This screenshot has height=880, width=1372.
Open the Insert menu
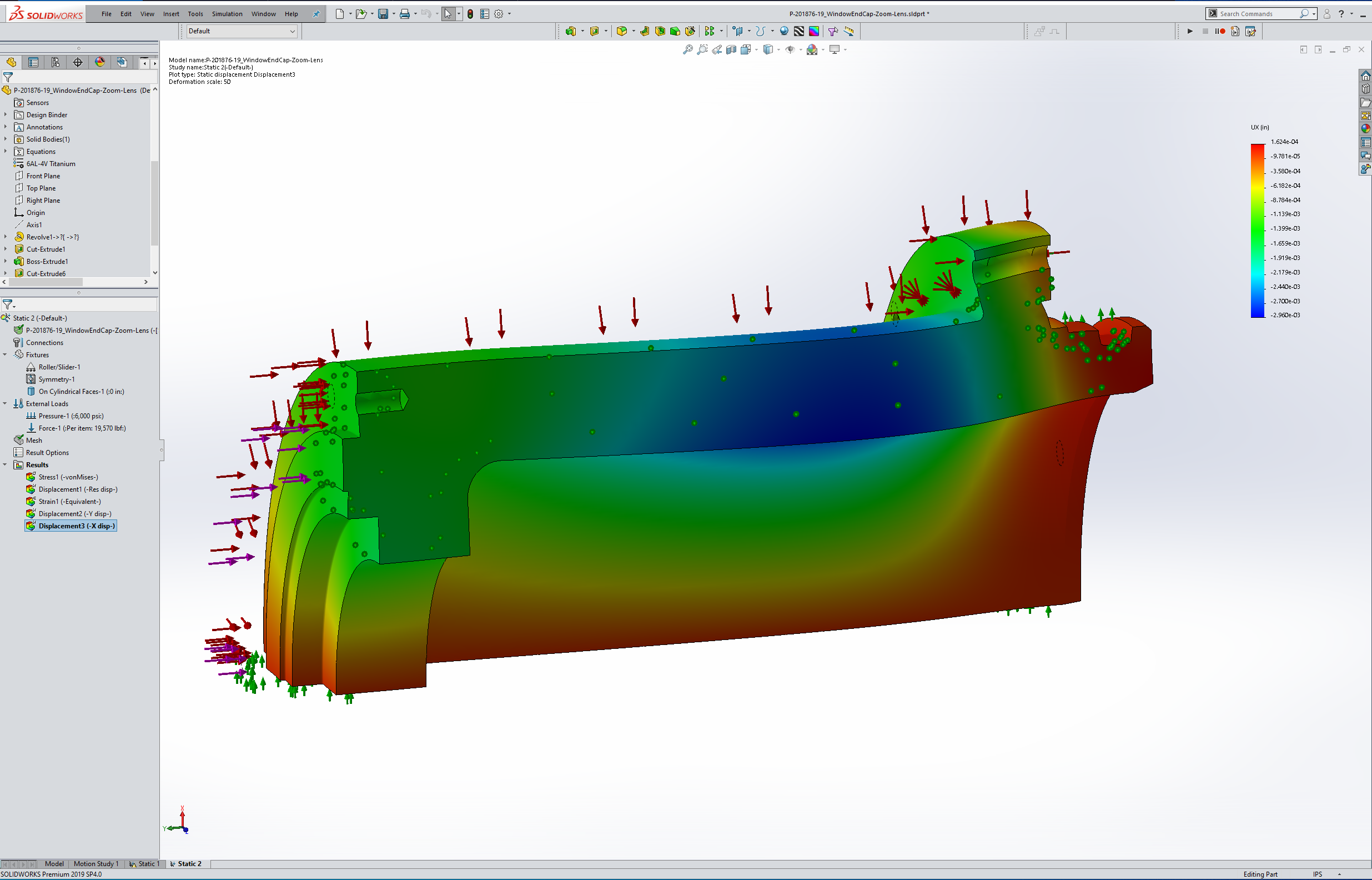pyautogui.click(x=171, y=14)
